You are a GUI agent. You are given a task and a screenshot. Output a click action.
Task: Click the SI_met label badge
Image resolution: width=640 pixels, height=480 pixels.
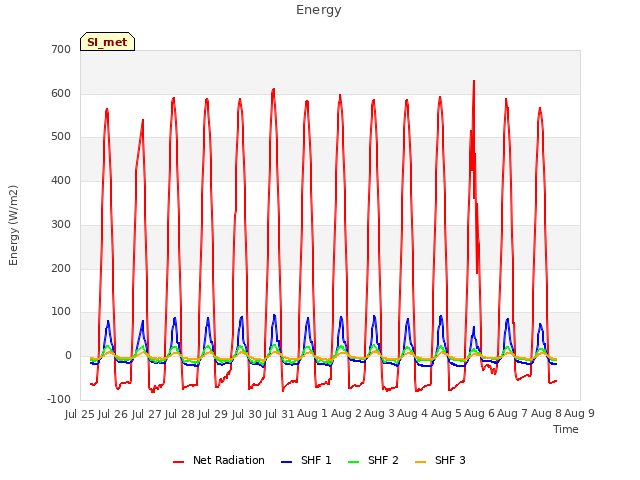(107, 42)
